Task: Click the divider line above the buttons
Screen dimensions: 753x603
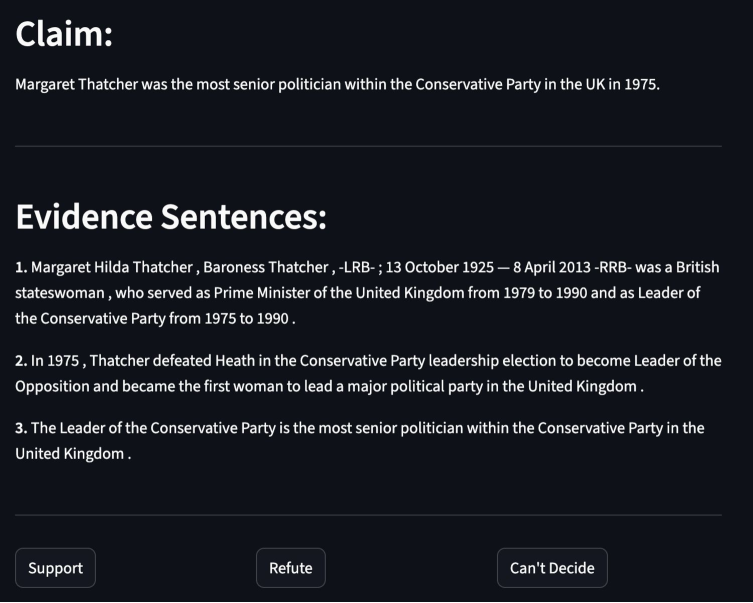Action: [368, 515]
